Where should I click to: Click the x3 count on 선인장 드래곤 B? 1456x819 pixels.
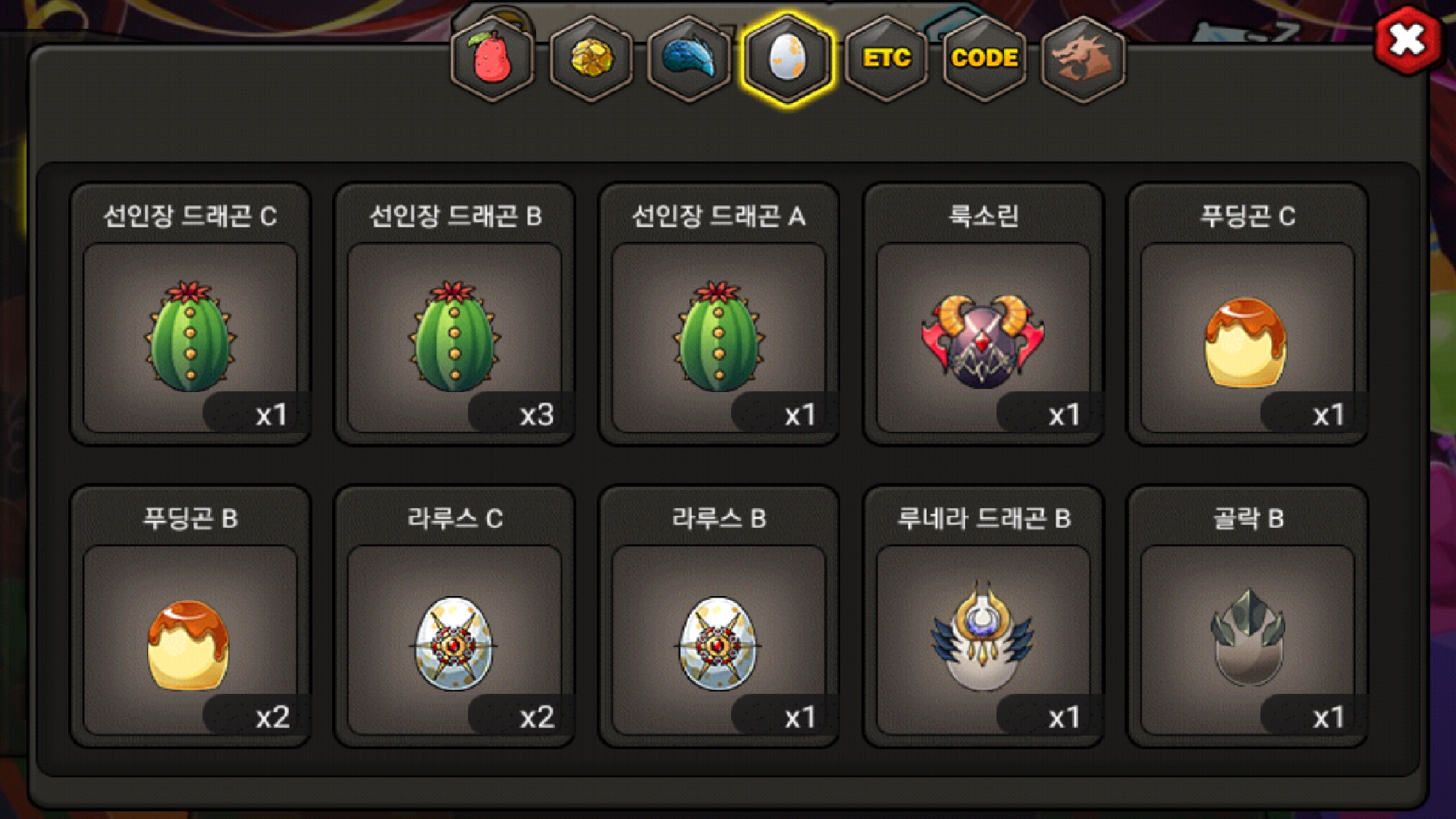click(x=536, y=415)
